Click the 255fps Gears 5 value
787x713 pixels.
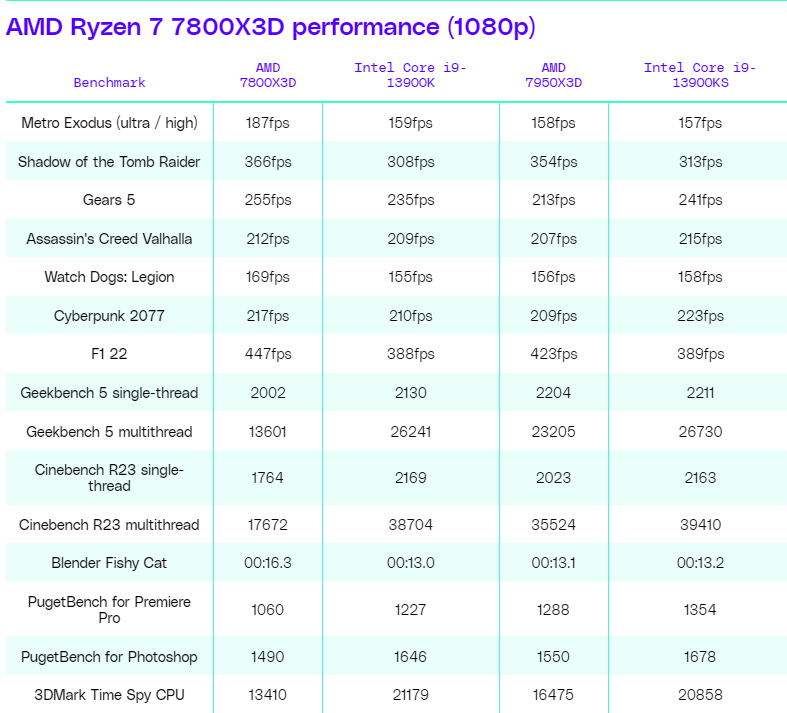click(268, 200)
